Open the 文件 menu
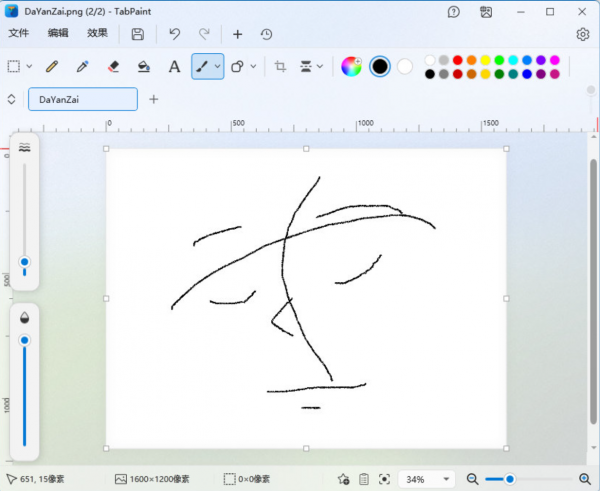600x491 pixels. (18, 33)
